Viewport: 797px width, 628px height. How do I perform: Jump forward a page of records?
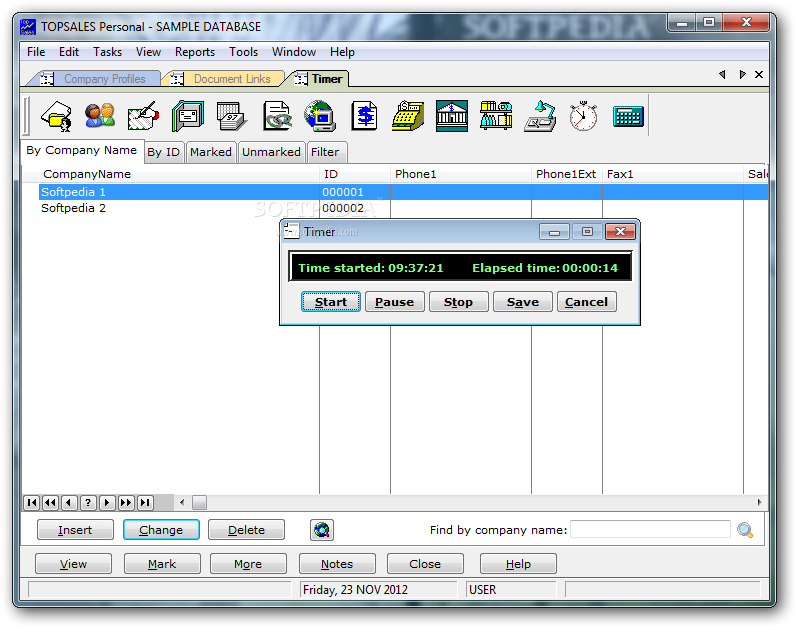point(126,503)
